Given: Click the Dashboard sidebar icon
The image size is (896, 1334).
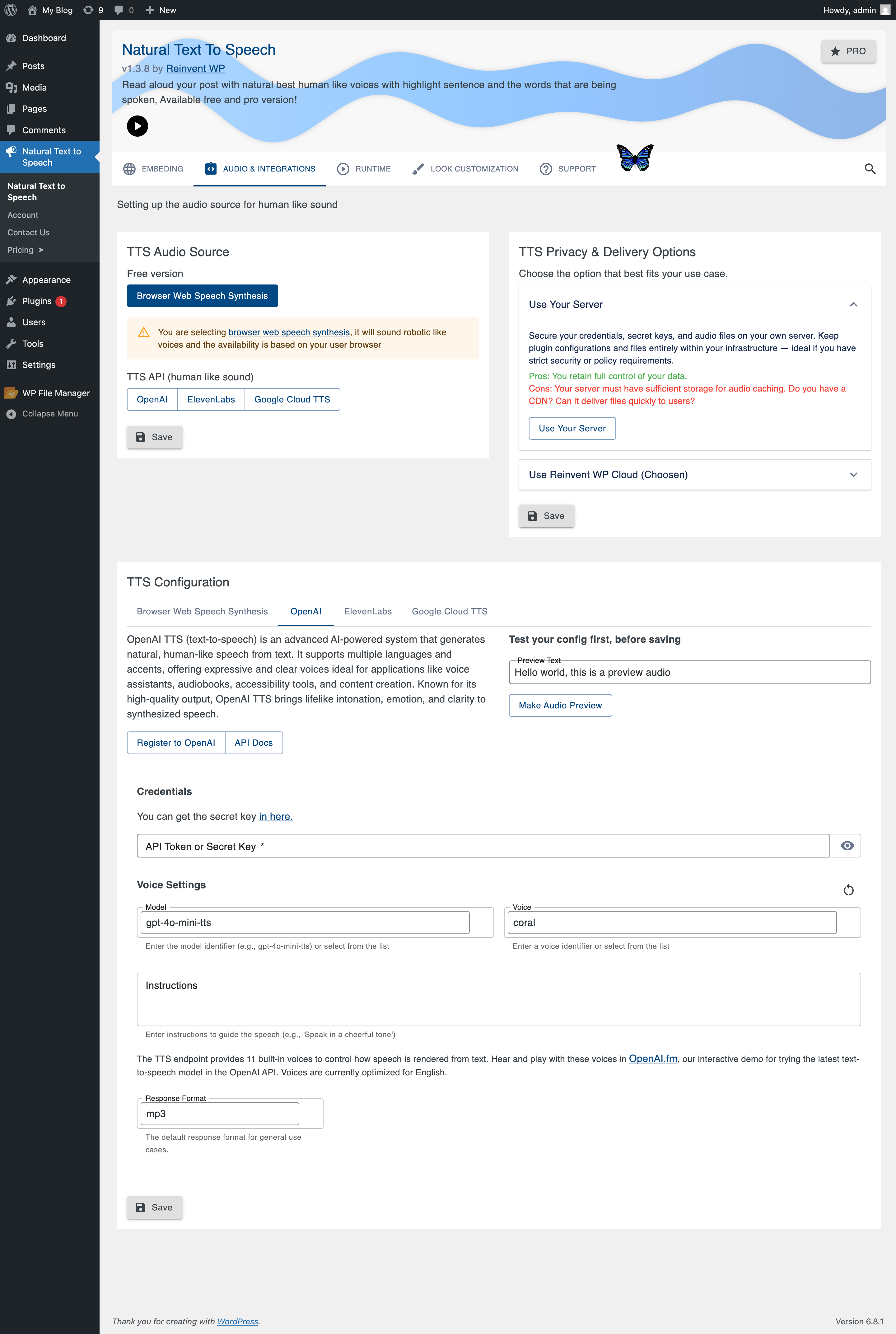Looking at the screenshot, I should click(11, 38).
